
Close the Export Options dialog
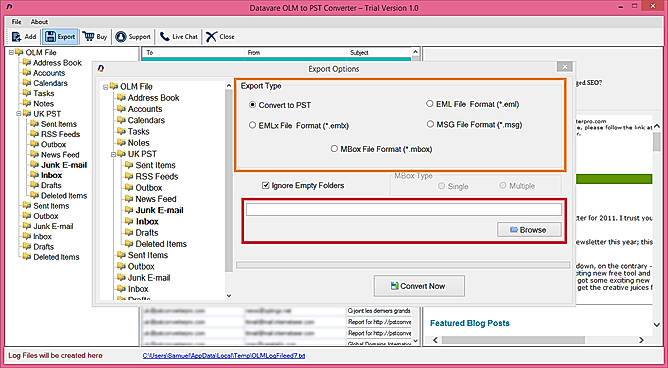(x=564, y=67)
